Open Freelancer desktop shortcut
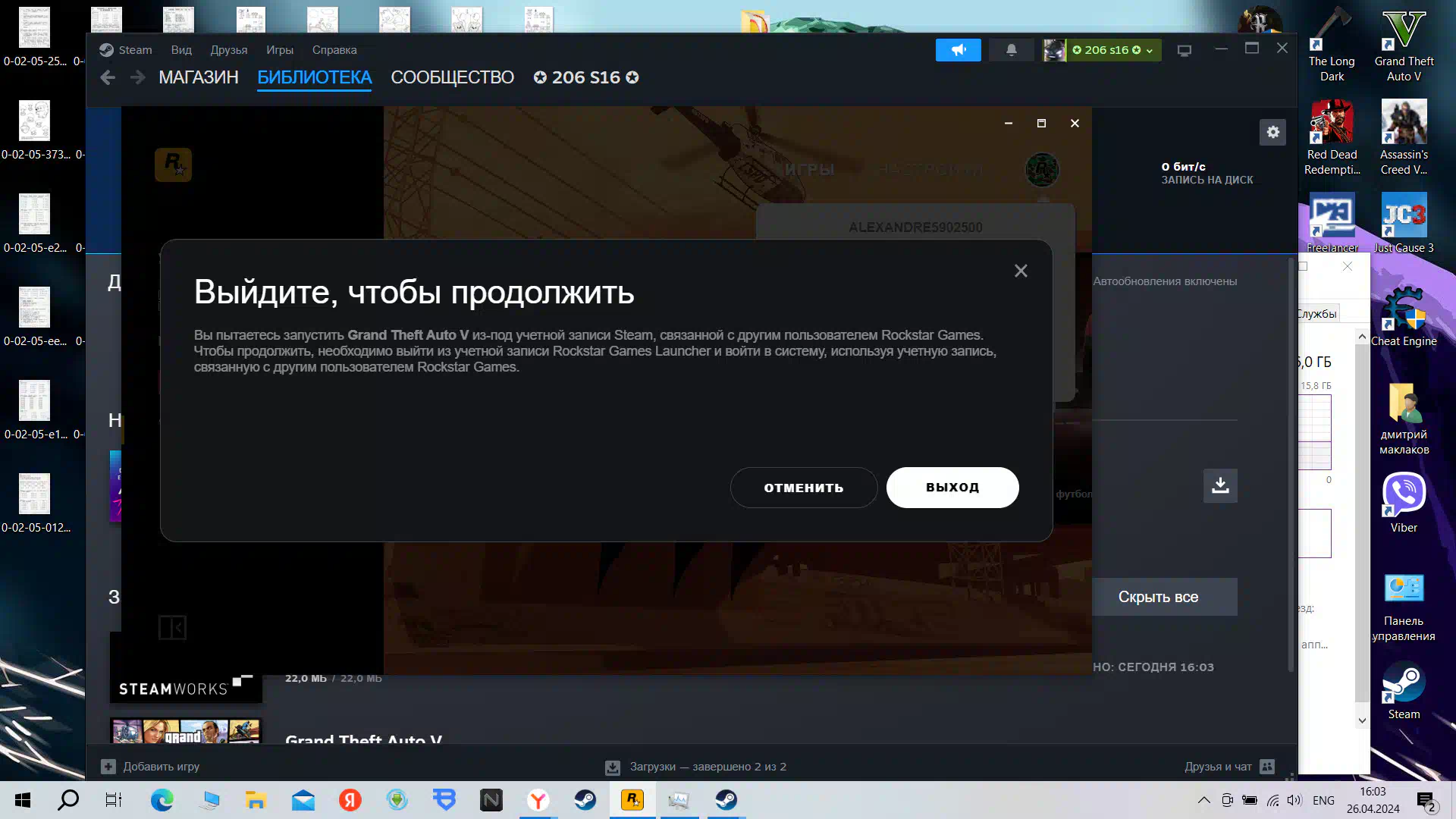This screenshot has height=819, width=1456. [1332, 223]
